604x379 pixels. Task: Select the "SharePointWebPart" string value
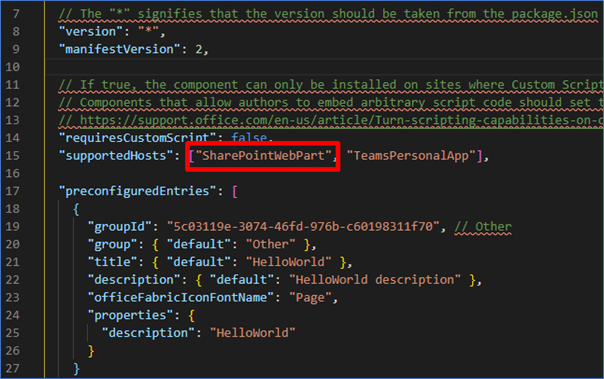(x=264, y=156)
